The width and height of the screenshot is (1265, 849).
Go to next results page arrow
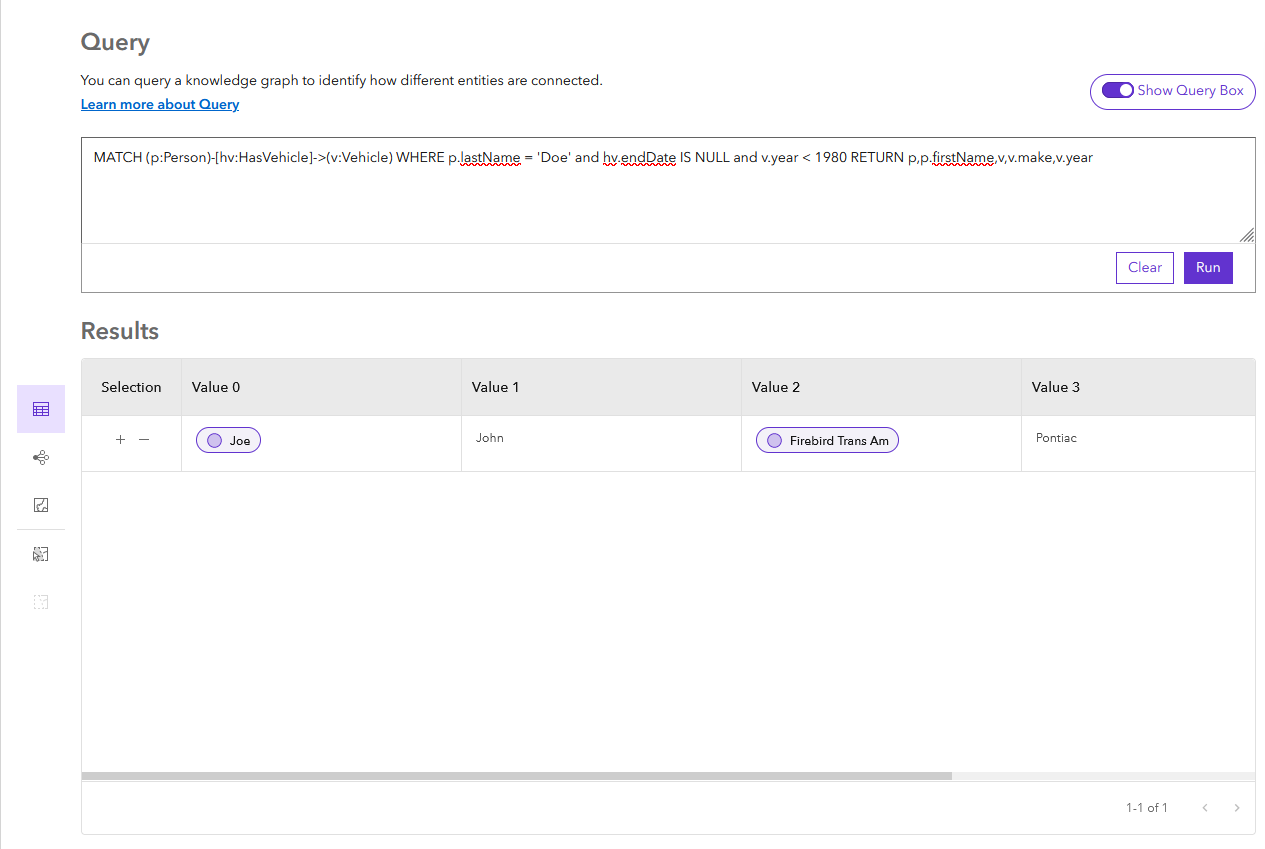1237,808
